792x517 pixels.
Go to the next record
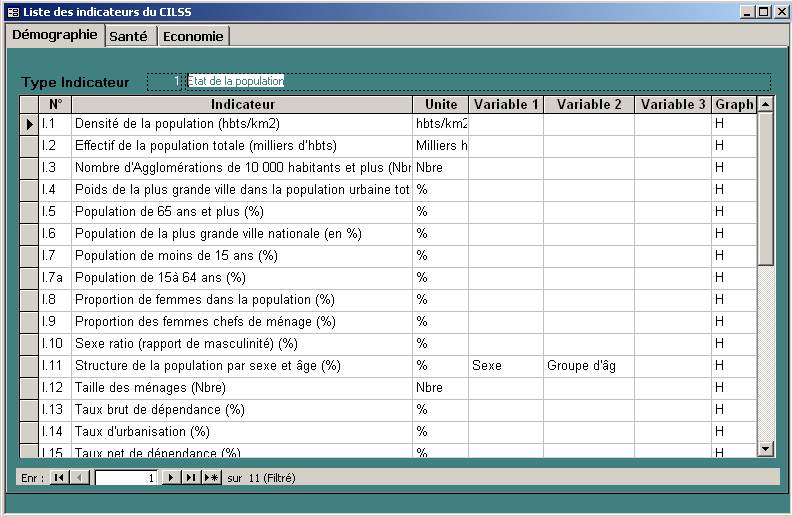pos(171,478)
